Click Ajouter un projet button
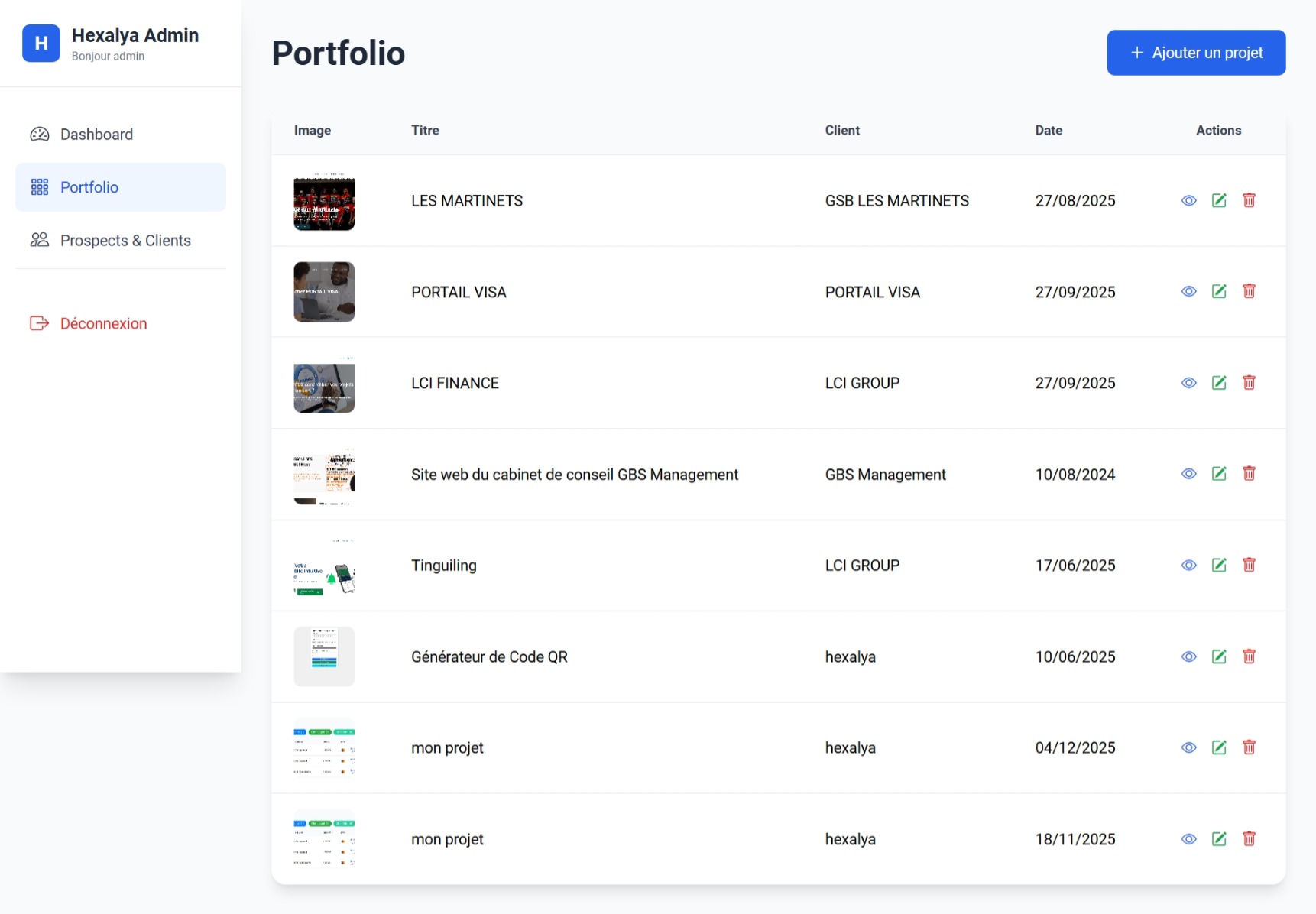 (x=1195, y=53)
